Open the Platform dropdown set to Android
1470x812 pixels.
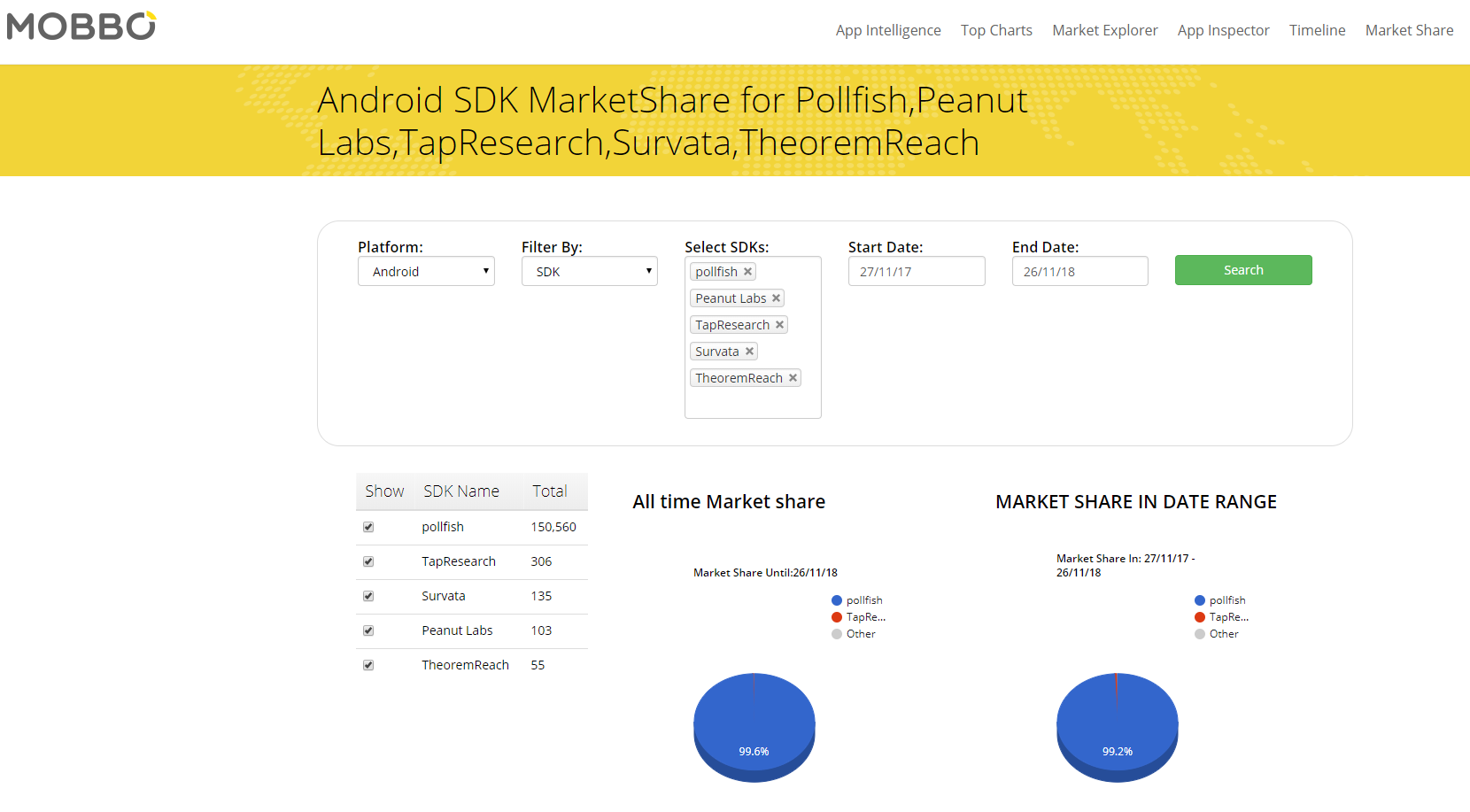426,271
